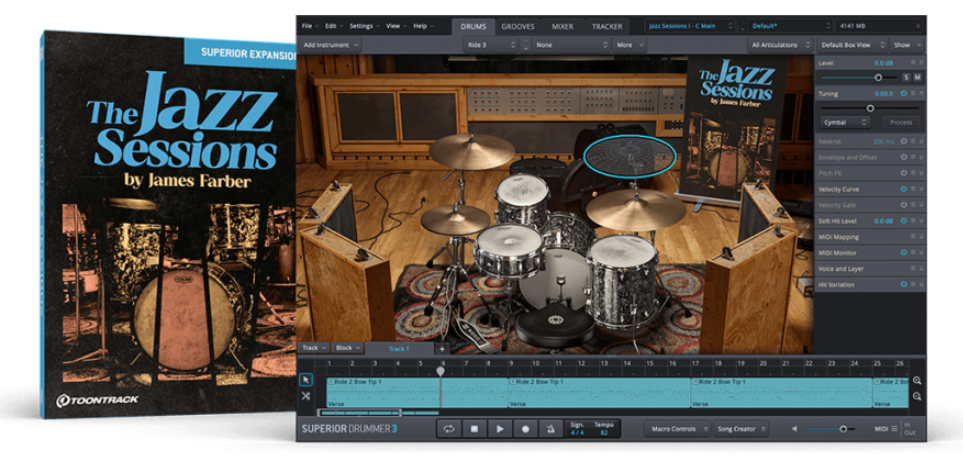Open Reverse section menu icon
The width and height of the screenshot is (963, 466).
pyautogui.click(x=913, y=141)
